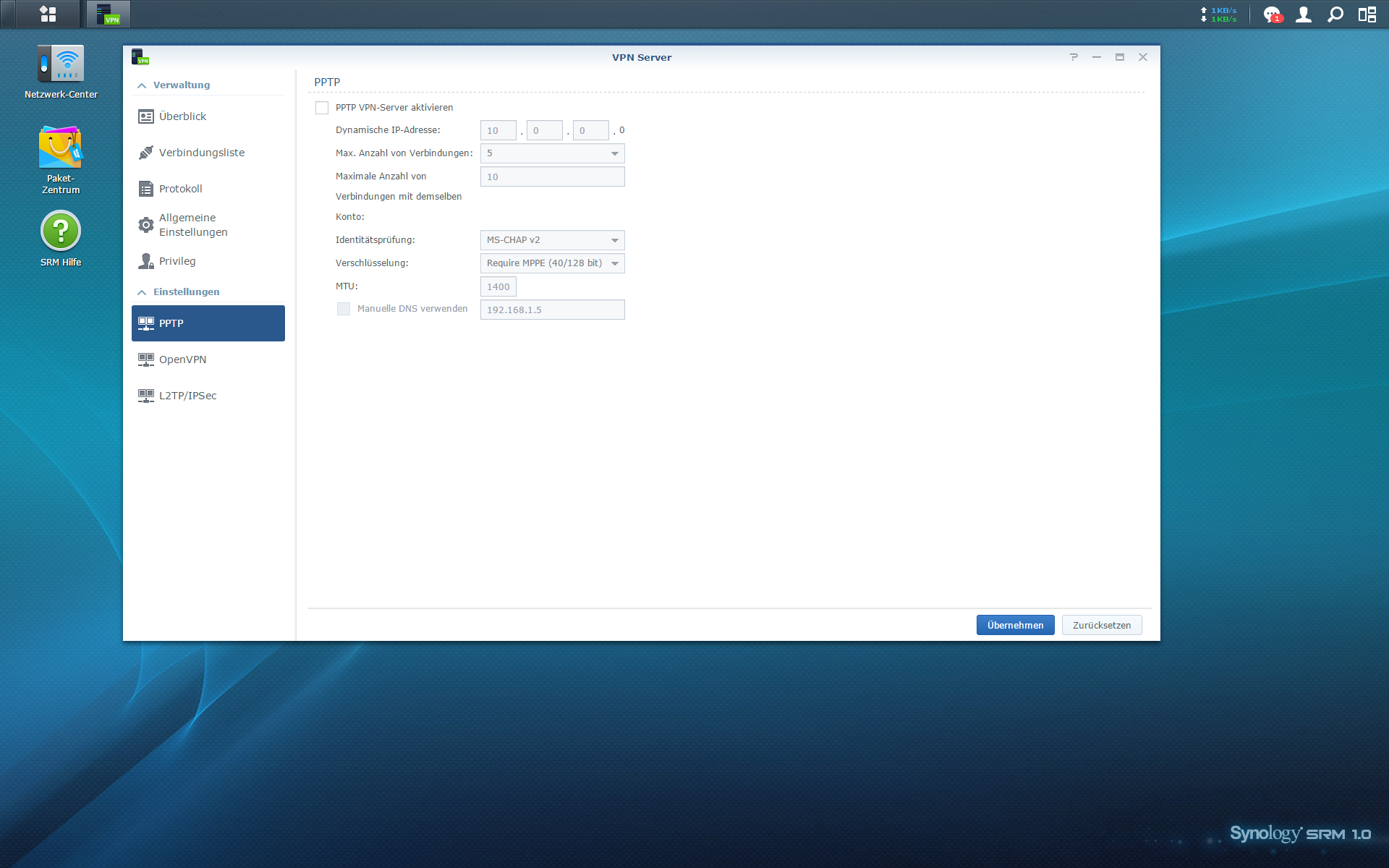Toggle Manuelle DNS verwenden checkbox
The width and height of the screenshot is (1389, 868).
344,309
